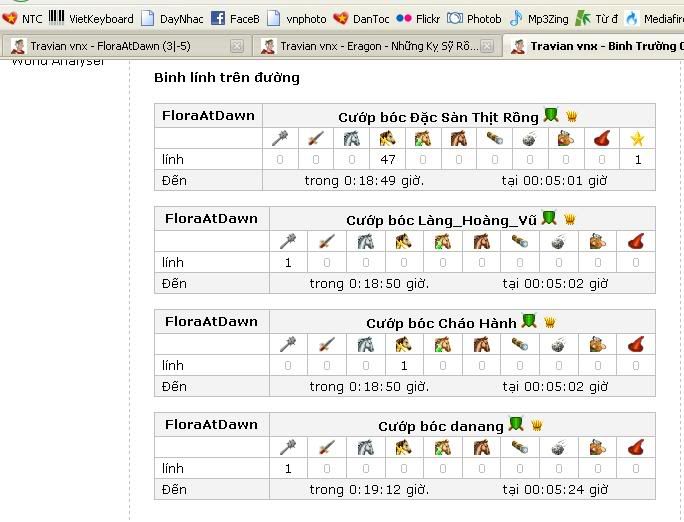Open the Cướp bóc Làng_Hoàng_Vũ link
The width and height of the screenshot is (684, 522).
click(x=441, y=220)
